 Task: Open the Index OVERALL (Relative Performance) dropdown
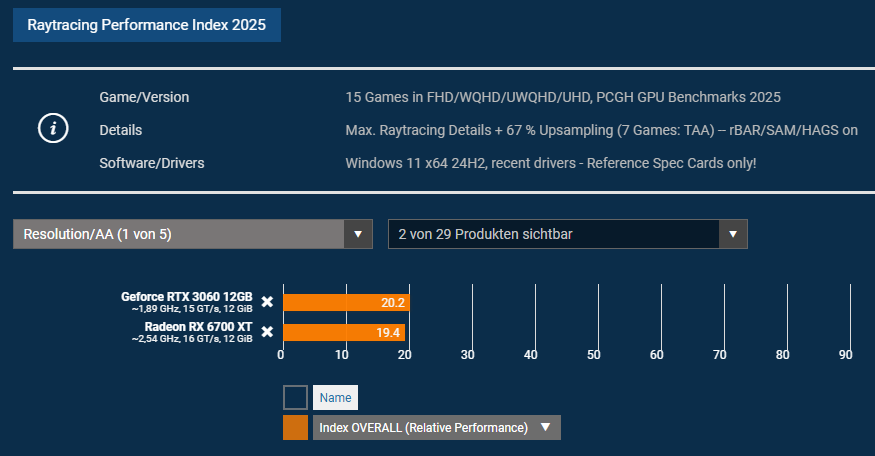click(x=436, y=428)
